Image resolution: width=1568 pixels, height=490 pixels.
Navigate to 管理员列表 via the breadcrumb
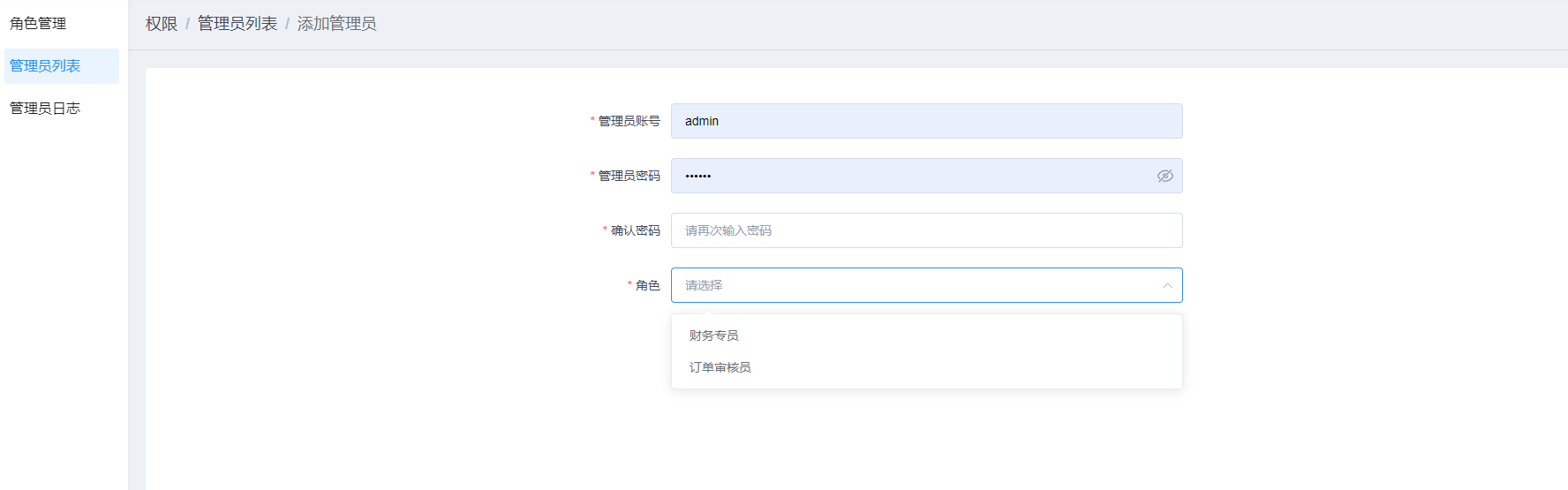point(237,24)
